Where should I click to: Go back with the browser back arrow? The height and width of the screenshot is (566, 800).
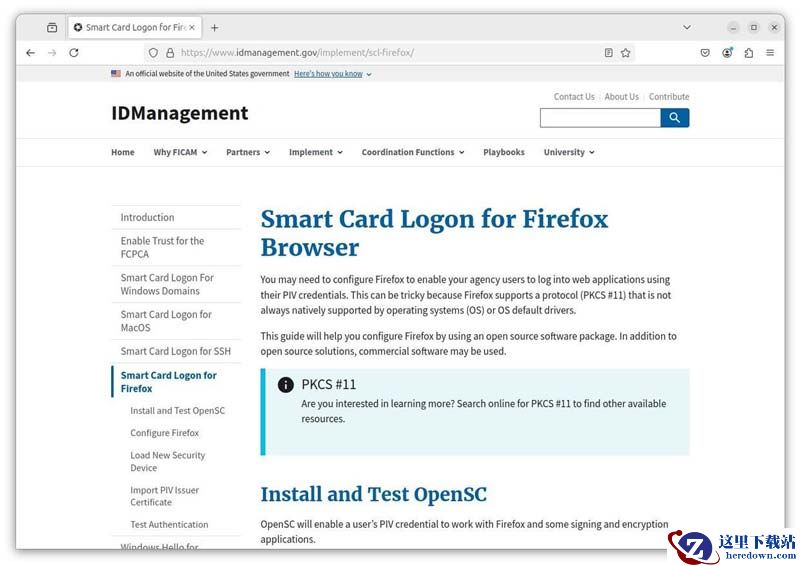[31, 53]
